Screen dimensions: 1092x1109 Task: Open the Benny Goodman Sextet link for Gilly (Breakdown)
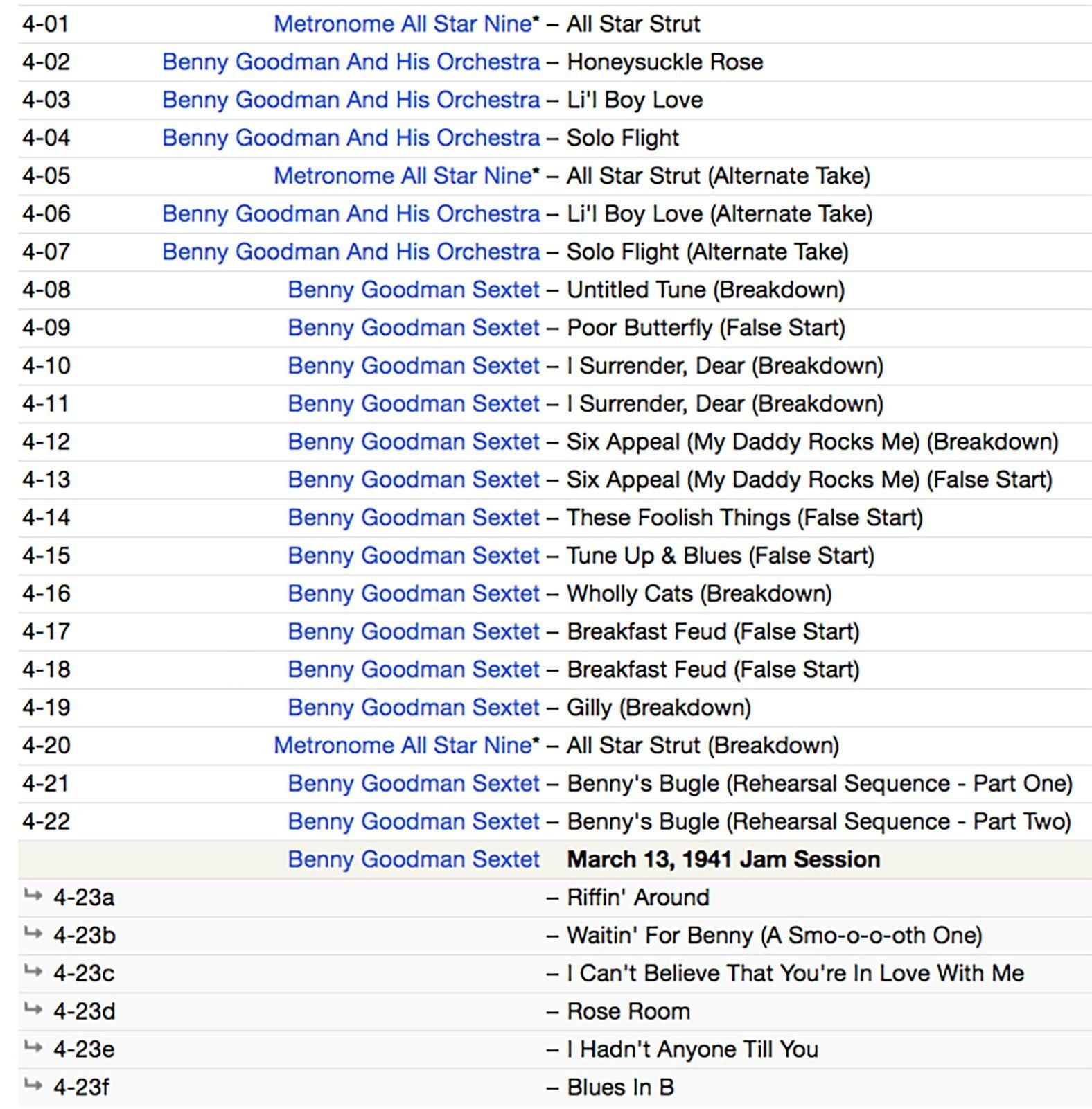point(413,708)
